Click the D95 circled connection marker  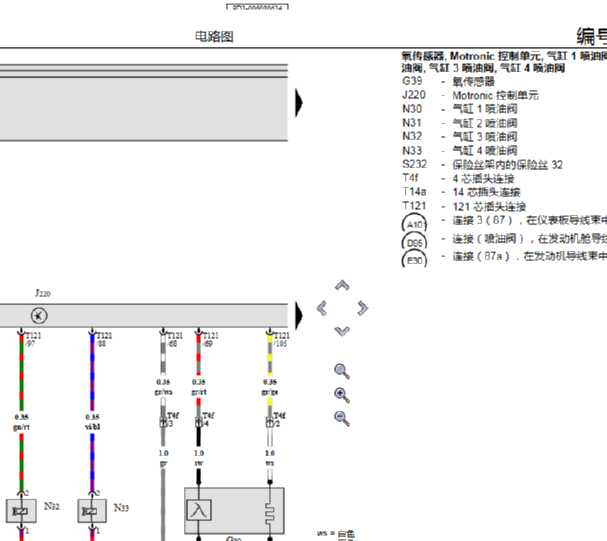coord(414,241)
